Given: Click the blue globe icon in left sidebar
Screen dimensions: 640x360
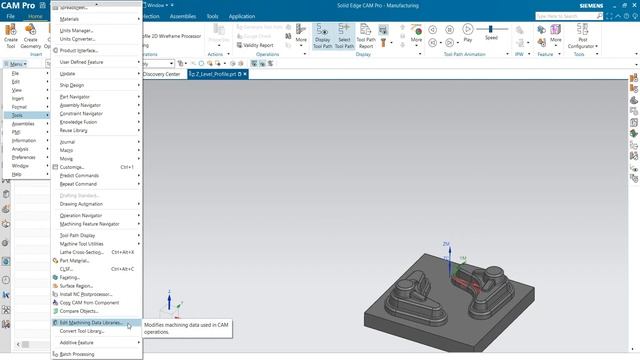Looking at the screenshot, I should 6,261.
